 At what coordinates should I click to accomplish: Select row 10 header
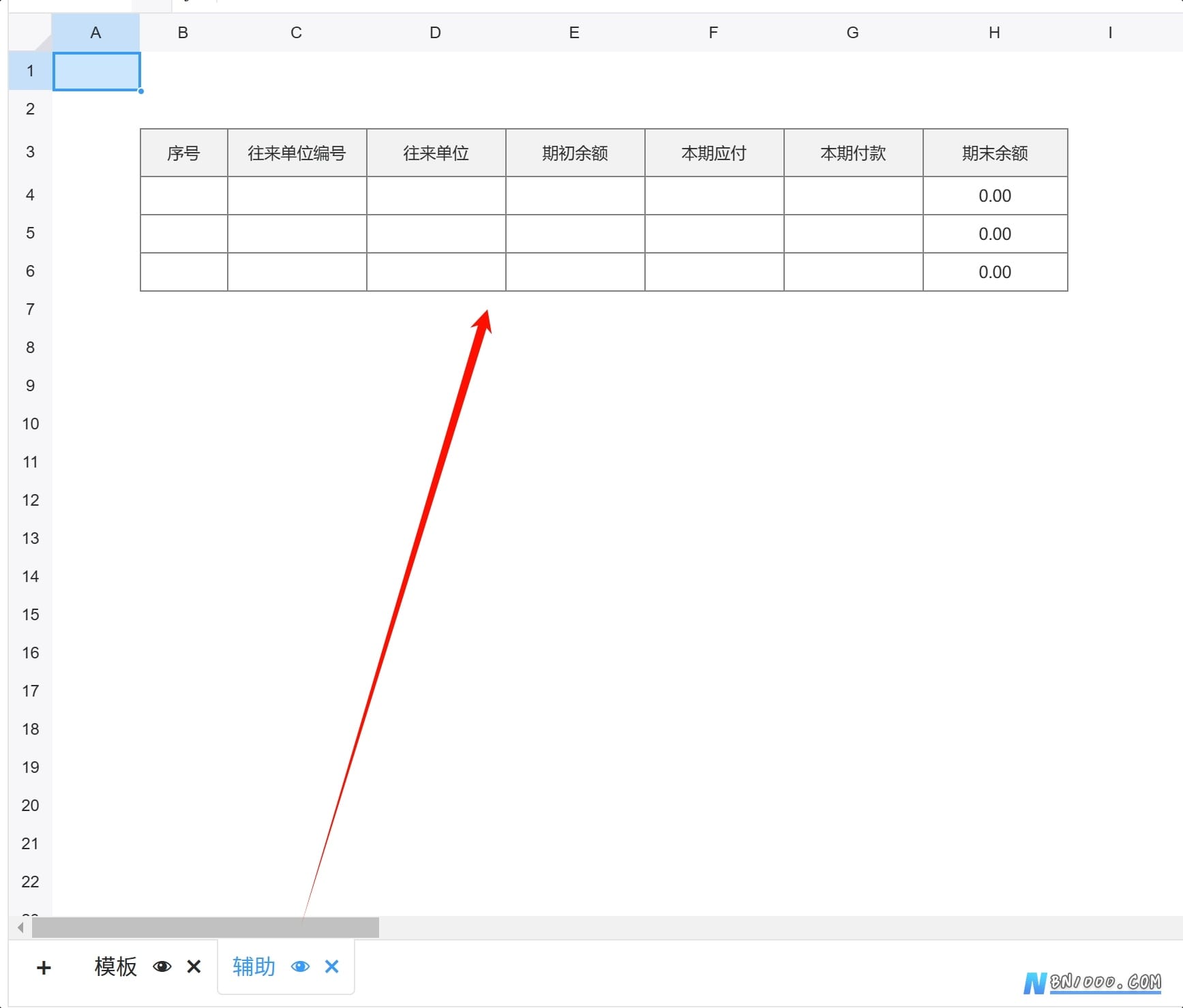[30, 424]
